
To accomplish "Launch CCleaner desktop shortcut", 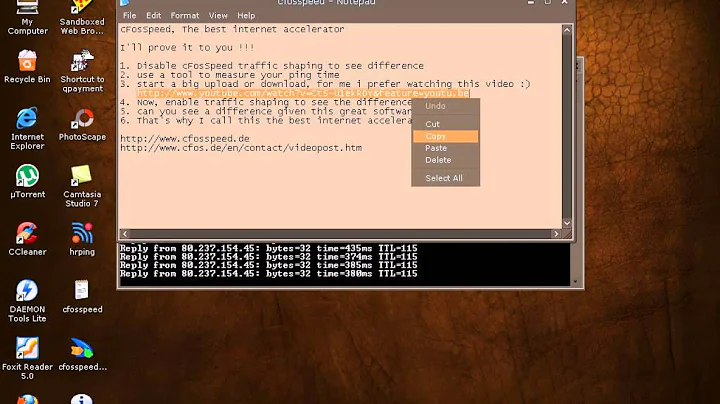I will point(27,239).
